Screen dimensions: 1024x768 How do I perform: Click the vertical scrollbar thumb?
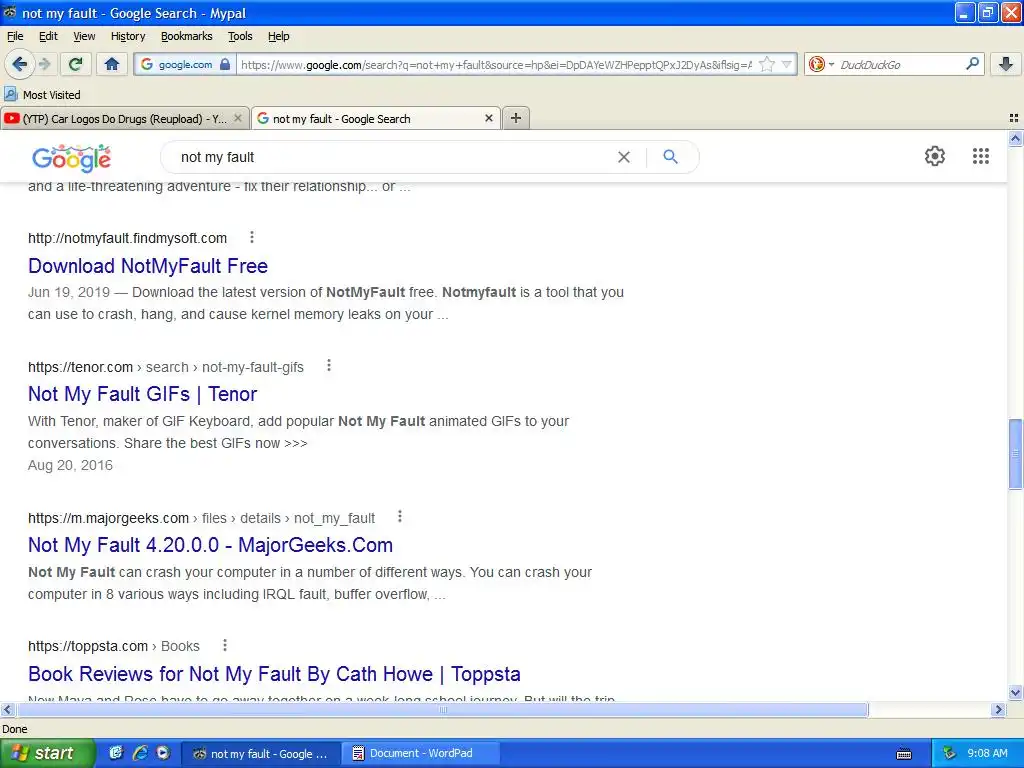tap(1015, 454)
